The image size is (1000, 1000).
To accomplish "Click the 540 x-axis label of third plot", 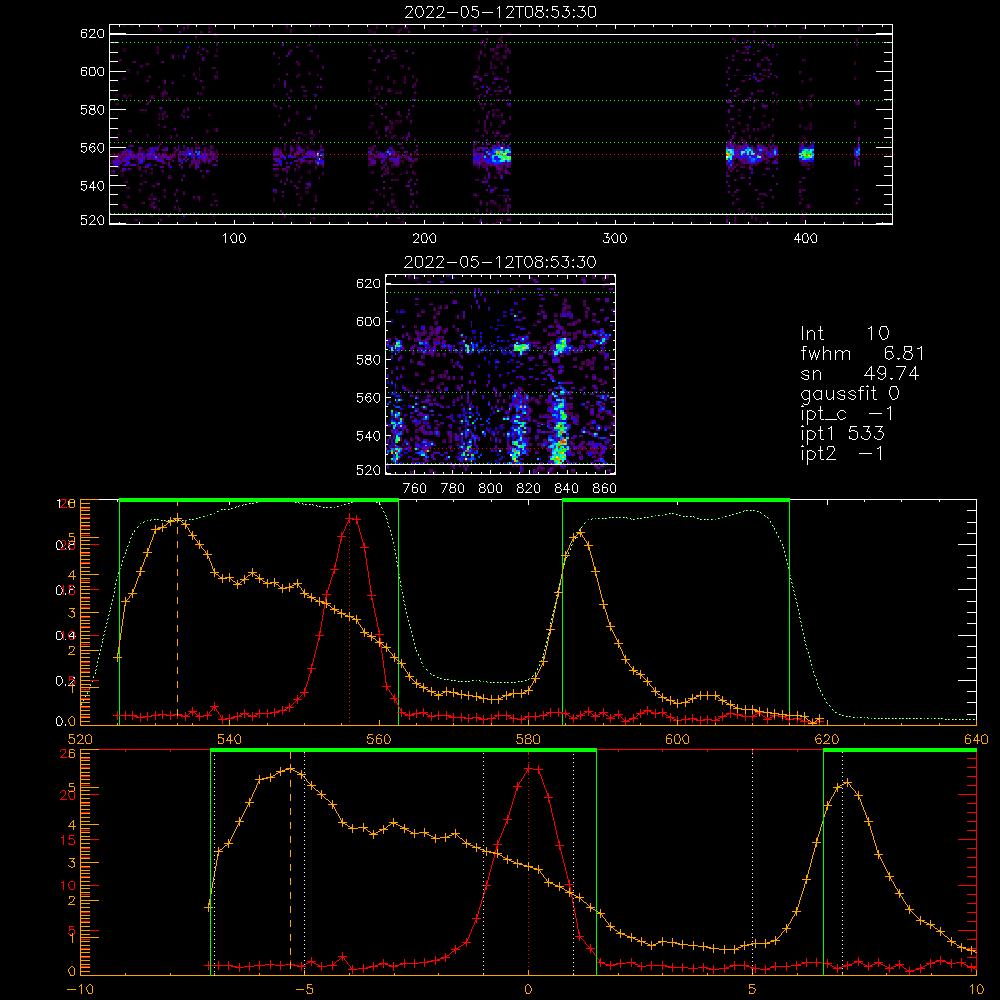I will [x=230, y=739].
